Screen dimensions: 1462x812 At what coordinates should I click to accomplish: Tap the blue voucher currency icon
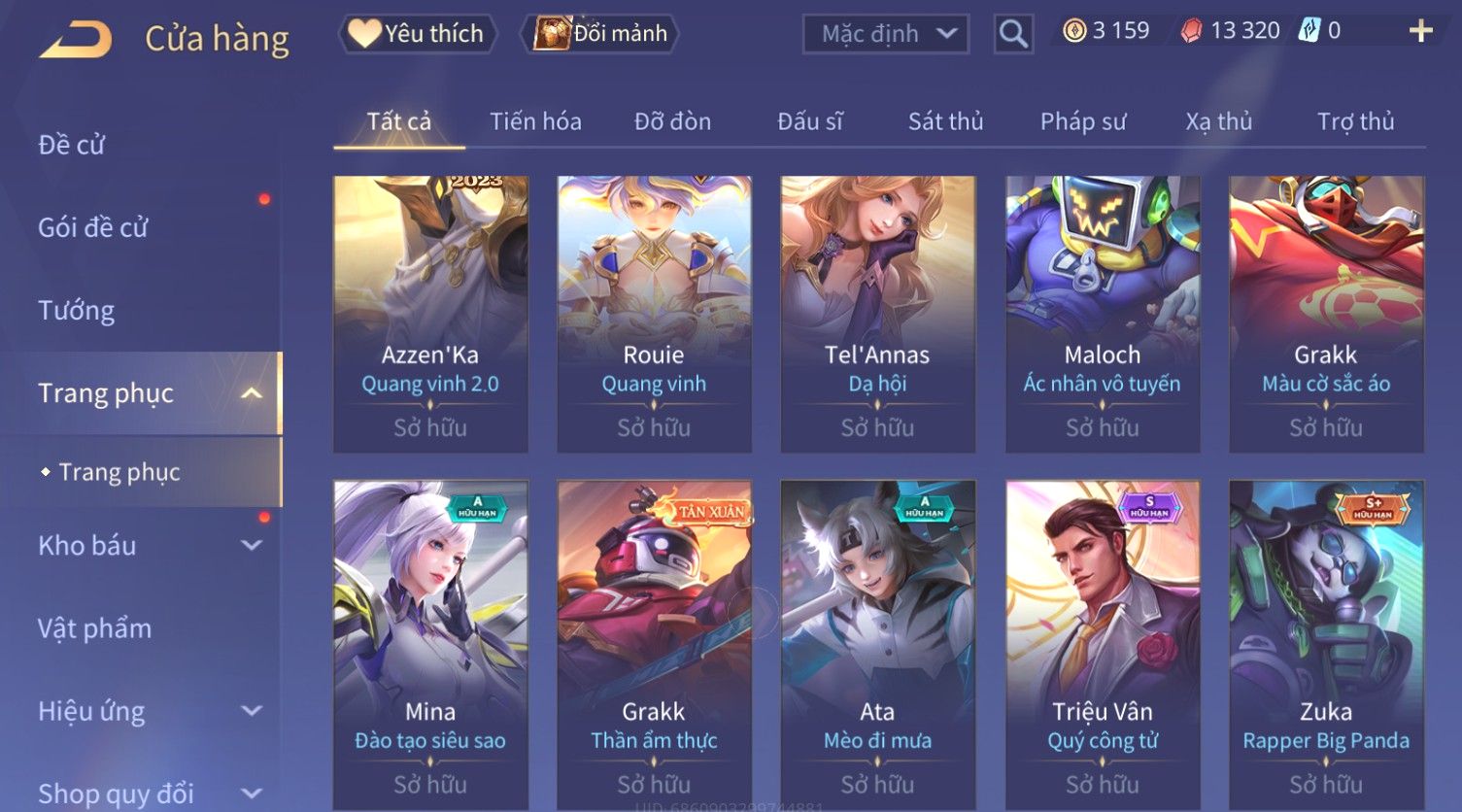pyautogui.click(x=1309, y=31)
